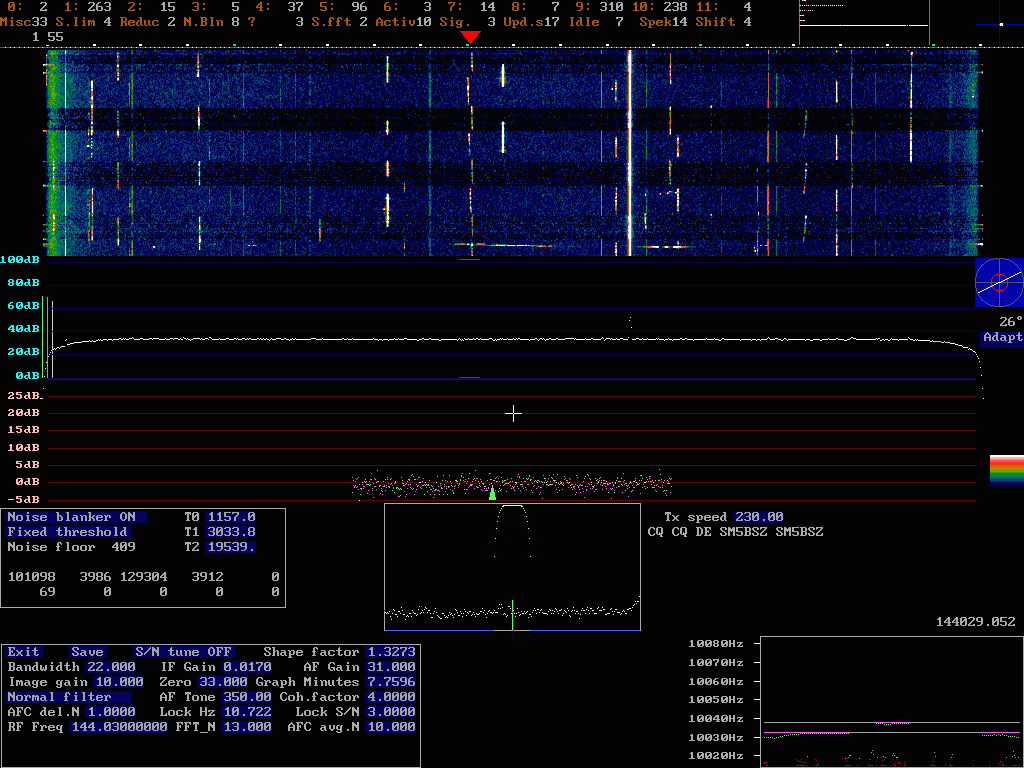Set the Image gain field 10.000
This screenshot has height=768, width=1024.
[x=119, y=682]
